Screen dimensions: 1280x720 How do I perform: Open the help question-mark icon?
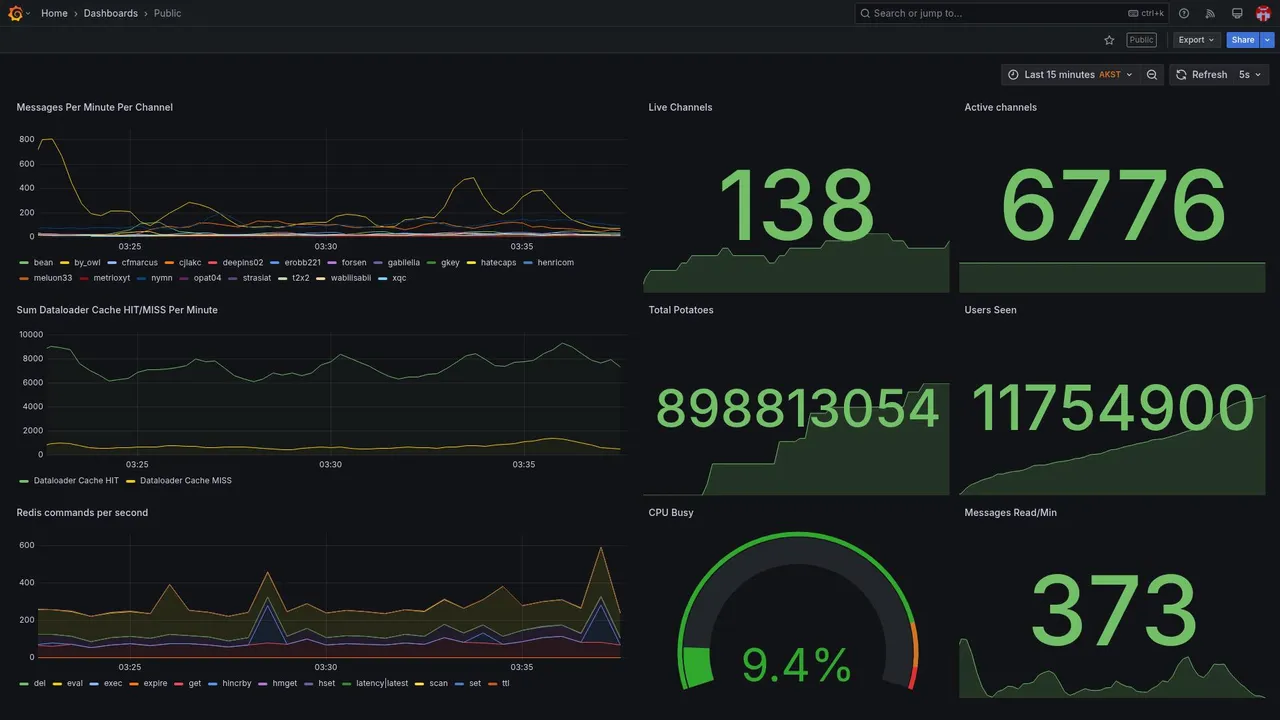(1184, 13)
